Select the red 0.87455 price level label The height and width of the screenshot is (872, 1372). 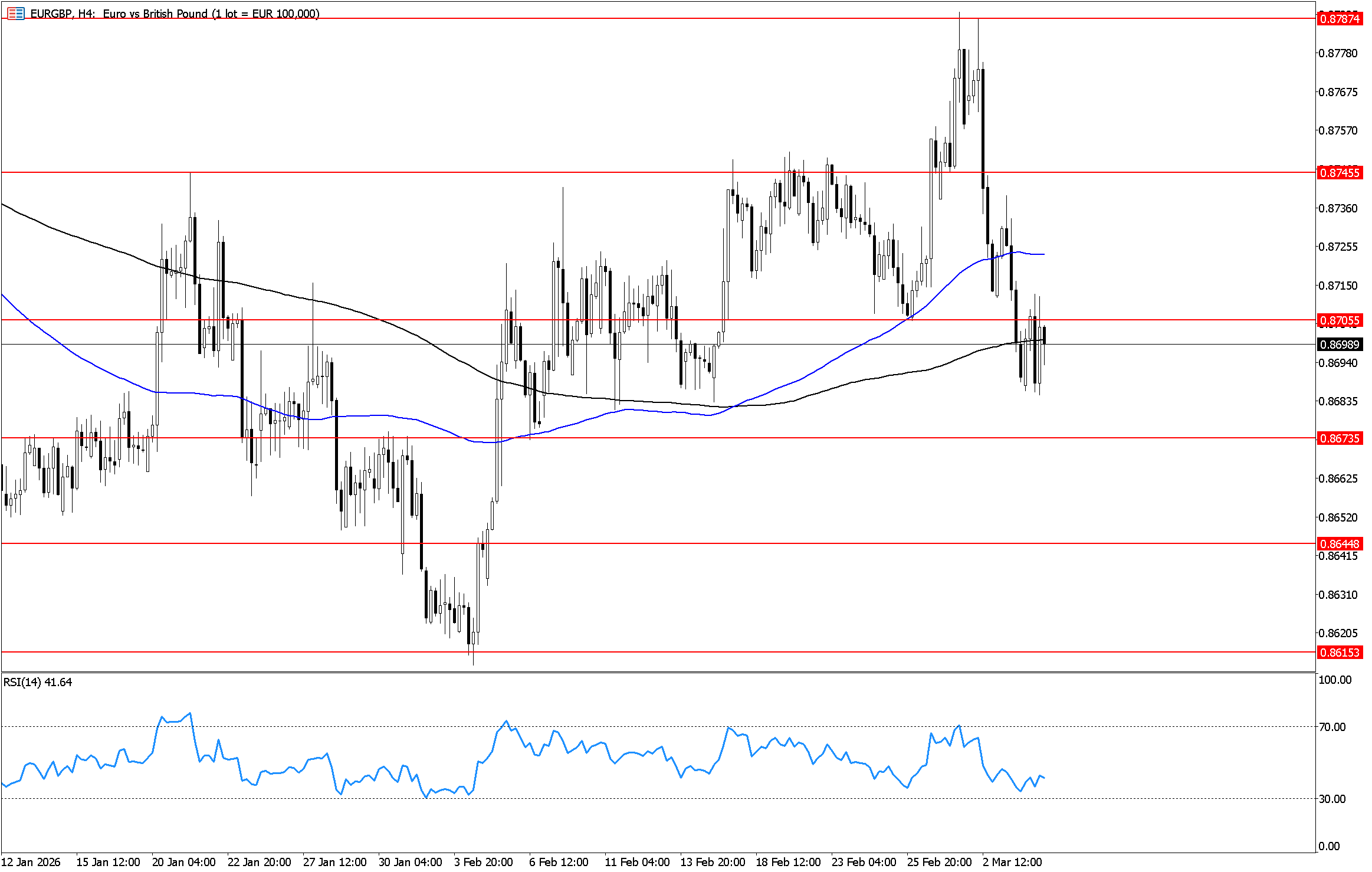tap(1340, 173)
